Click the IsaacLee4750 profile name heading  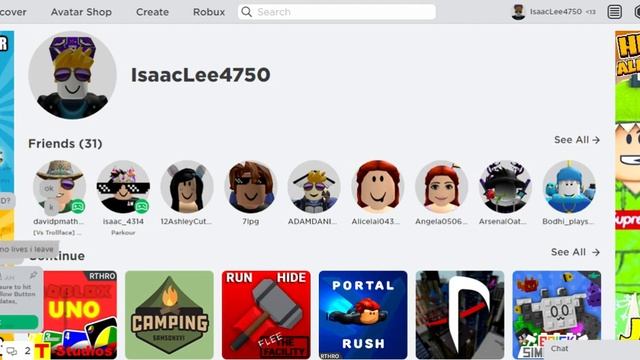point(200,75)
